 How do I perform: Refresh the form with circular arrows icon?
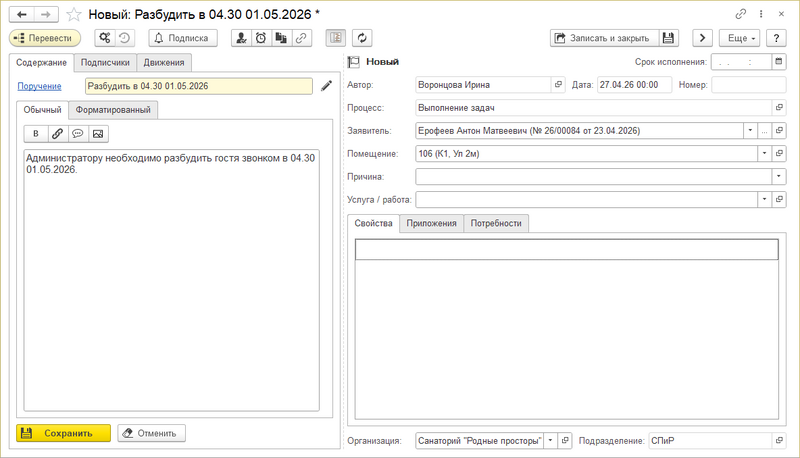tap(362, 38)
